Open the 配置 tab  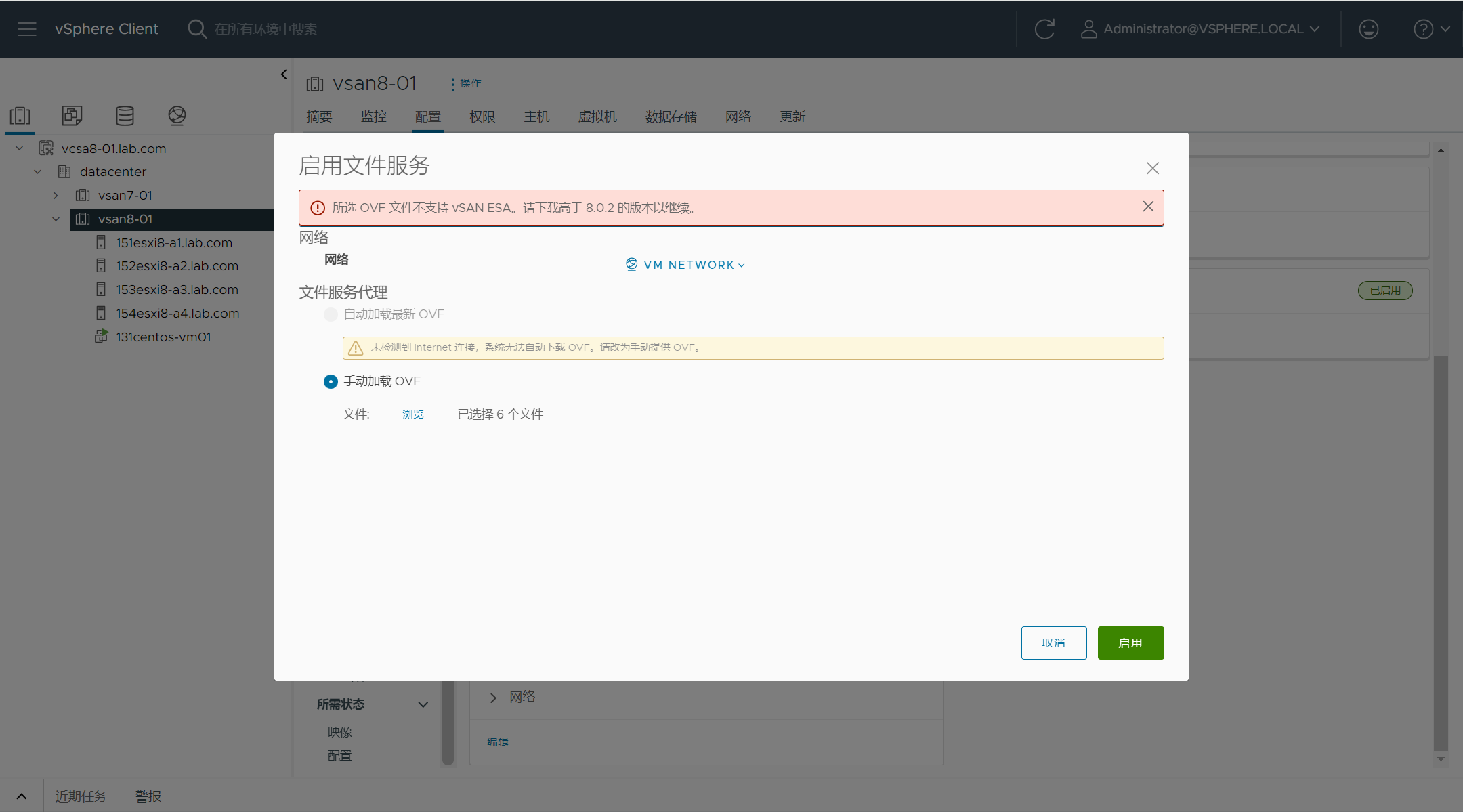click(428, 116)
